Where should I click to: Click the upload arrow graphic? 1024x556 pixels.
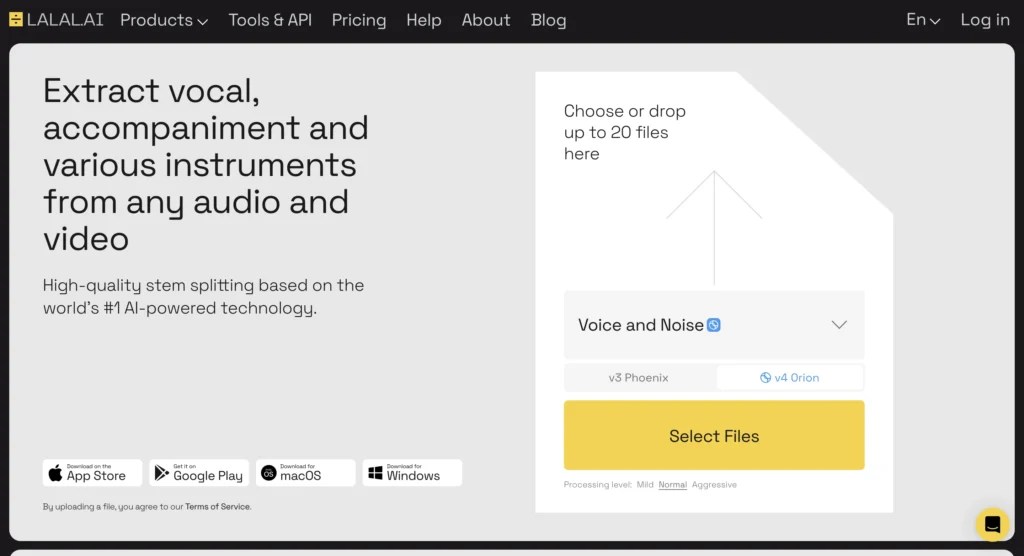[x=714, y=227]
